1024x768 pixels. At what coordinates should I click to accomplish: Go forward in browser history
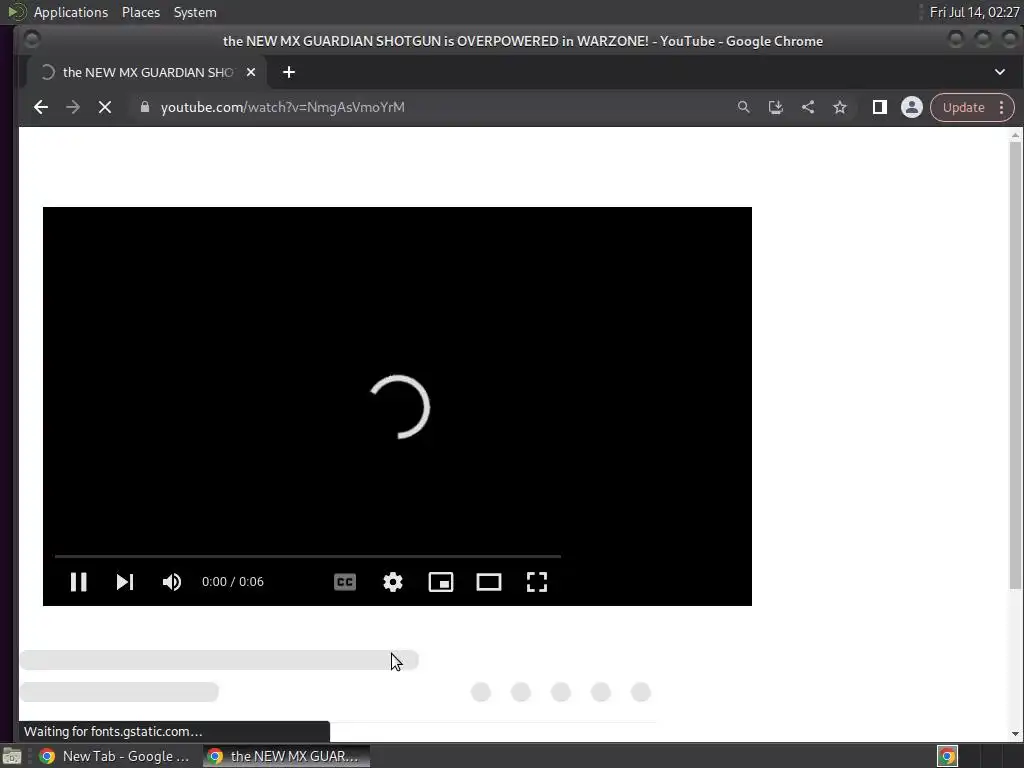pyautogui.click(x=72, y=107)
